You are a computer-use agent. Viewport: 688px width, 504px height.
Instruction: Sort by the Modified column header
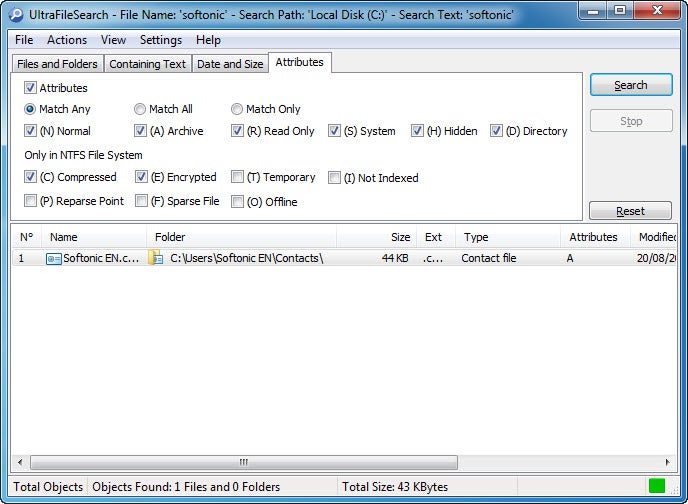654,237
